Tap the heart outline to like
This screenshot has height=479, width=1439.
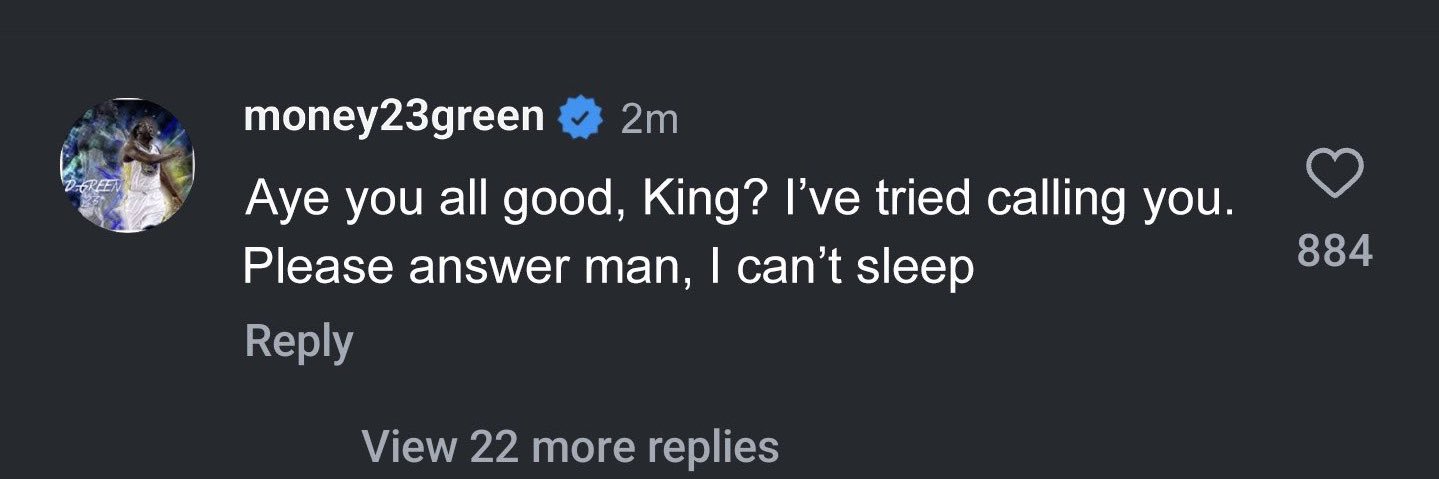[x=1335, y=173]
